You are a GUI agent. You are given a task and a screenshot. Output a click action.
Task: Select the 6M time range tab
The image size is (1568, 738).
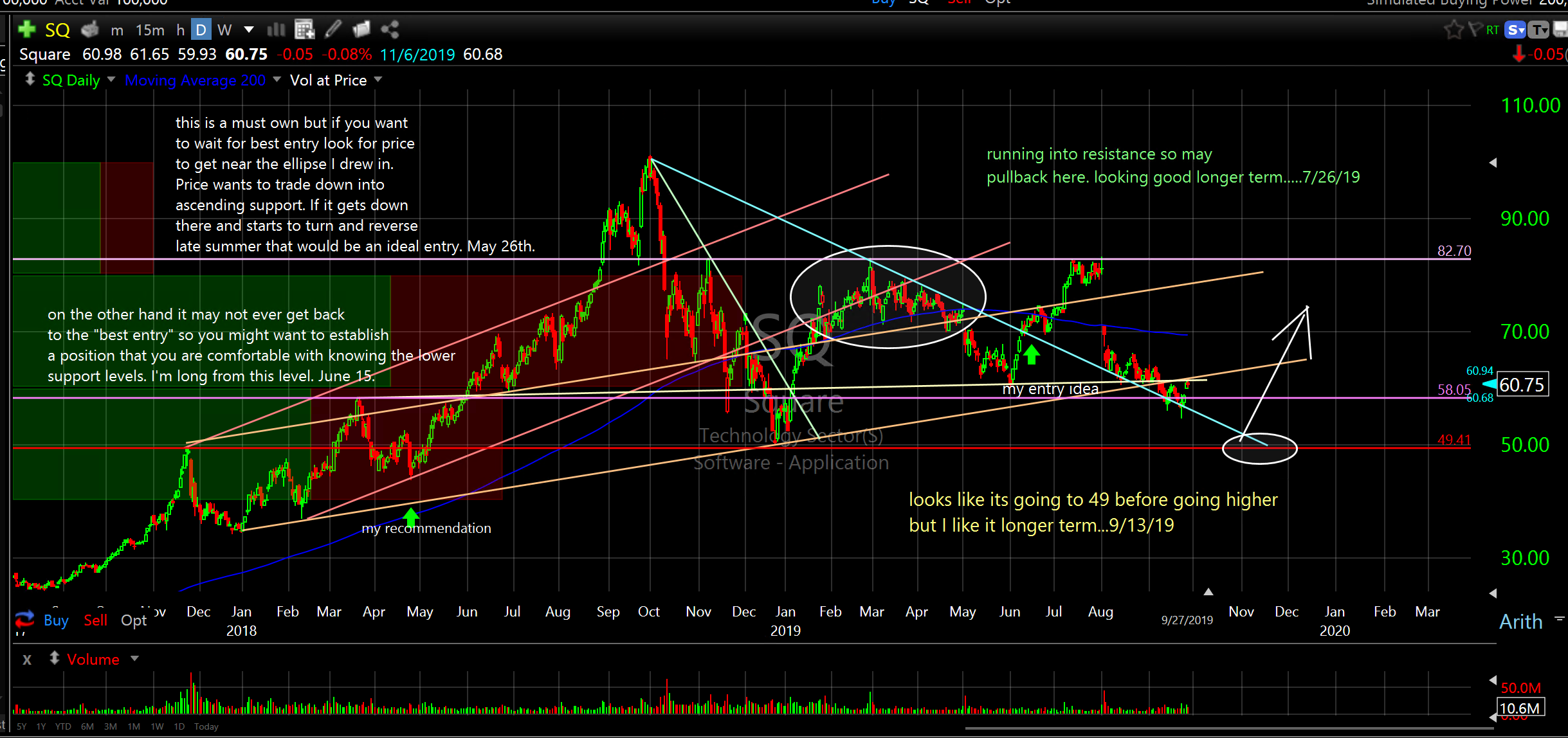(87, 726)
